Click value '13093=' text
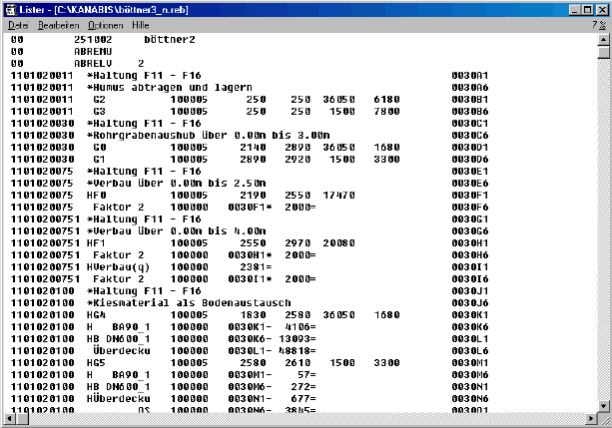The image size is (612, 428). (x=297, y=339)
